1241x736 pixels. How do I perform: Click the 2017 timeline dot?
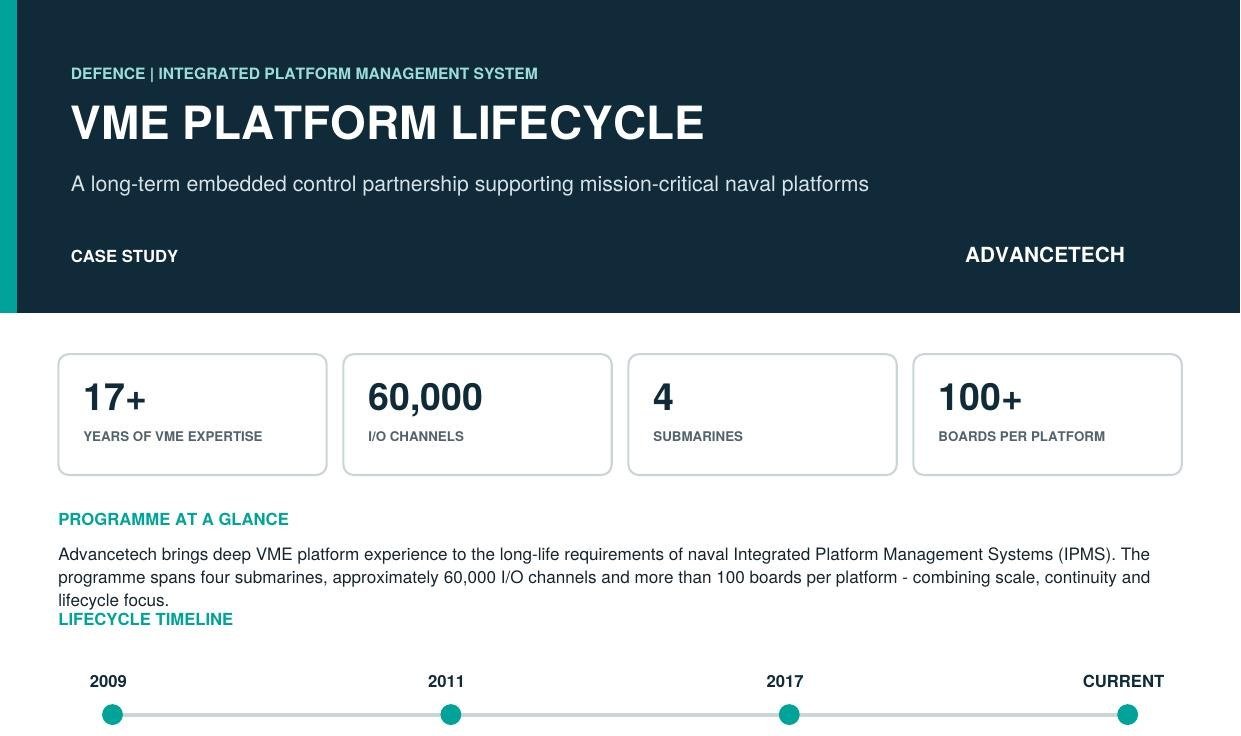click(x=789, y=714)
